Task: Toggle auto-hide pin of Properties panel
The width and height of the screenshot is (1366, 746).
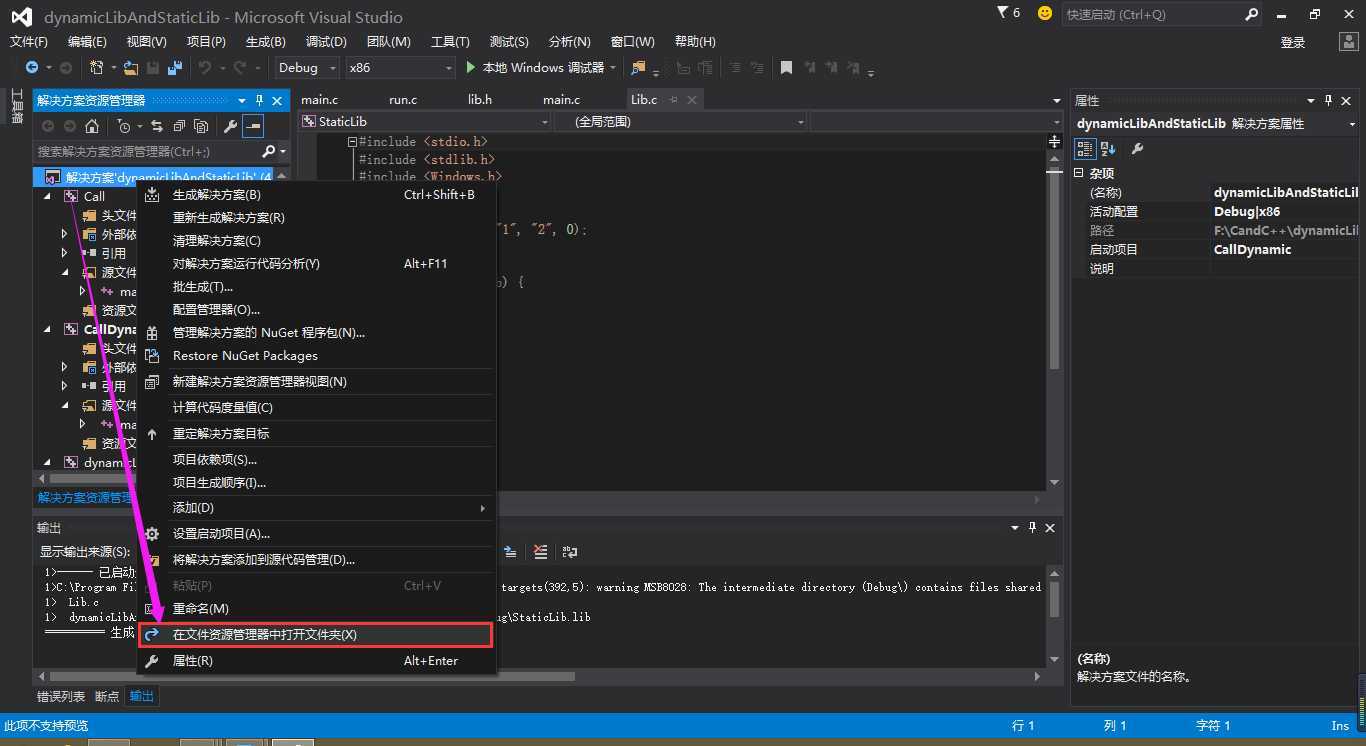Action: click(1329, 101)
